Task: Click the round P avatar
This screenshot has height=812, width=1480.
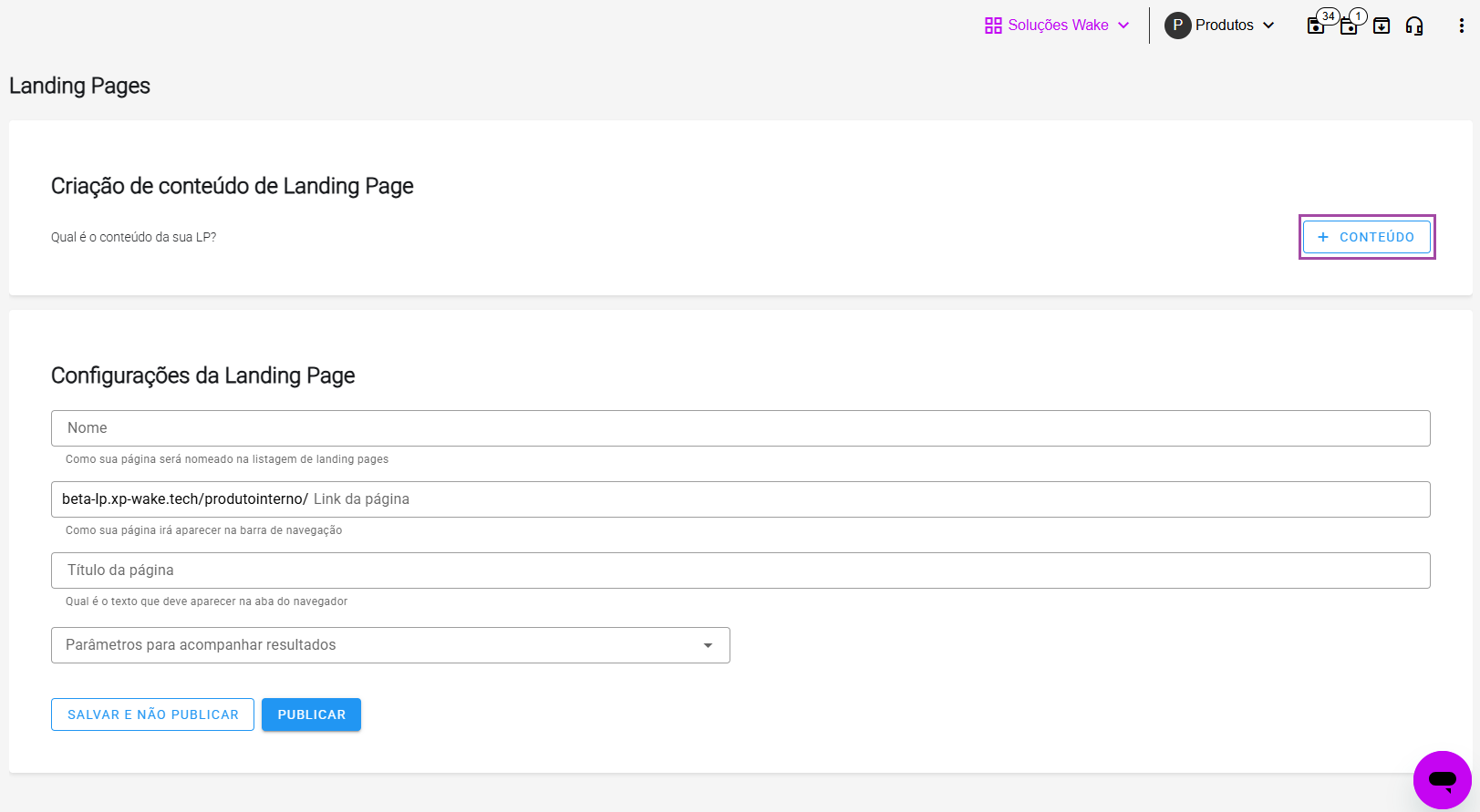Action: [x=1177, y=26]
